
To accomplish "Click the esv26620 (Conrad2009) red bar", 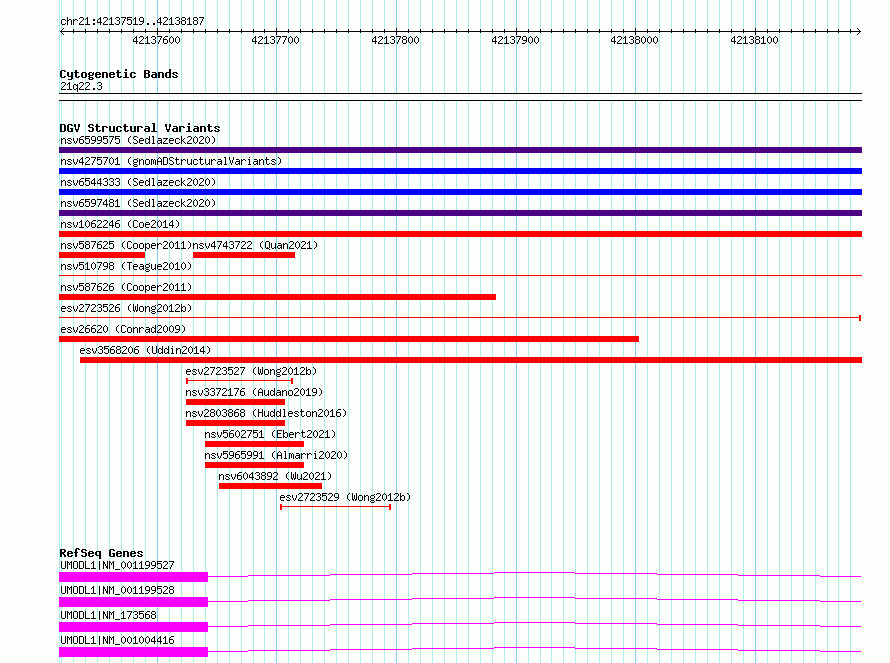I will 349,339.
